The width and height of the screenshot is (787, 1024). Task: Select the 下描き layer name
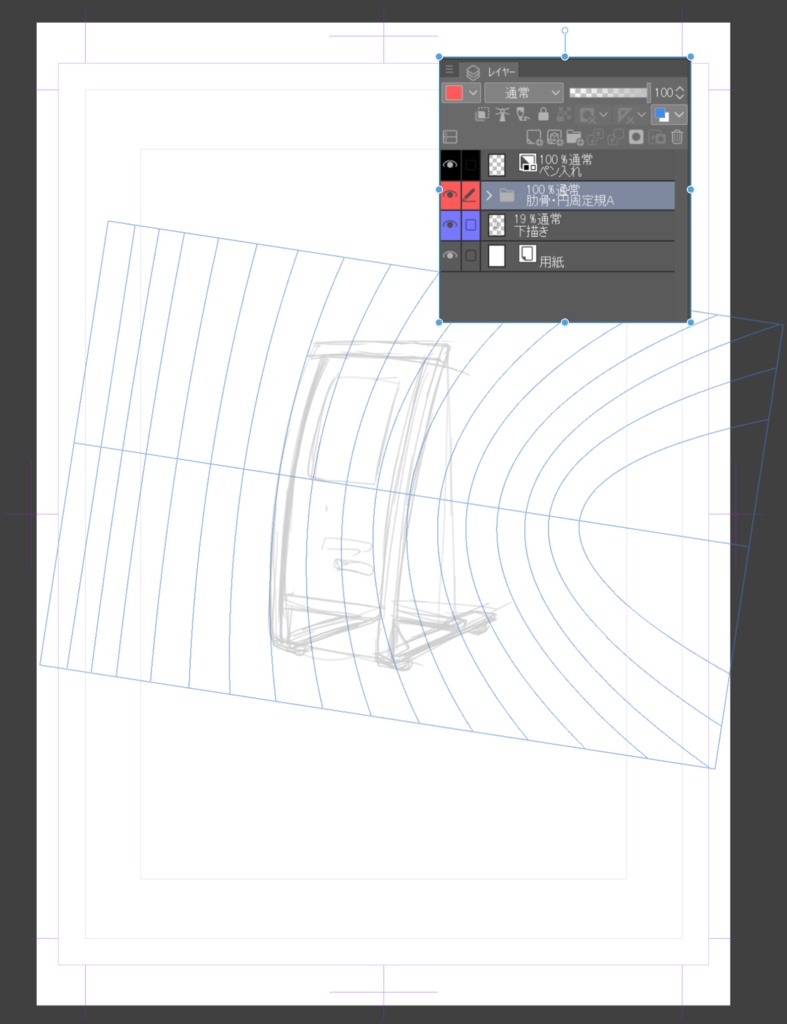tap(531, 231)
